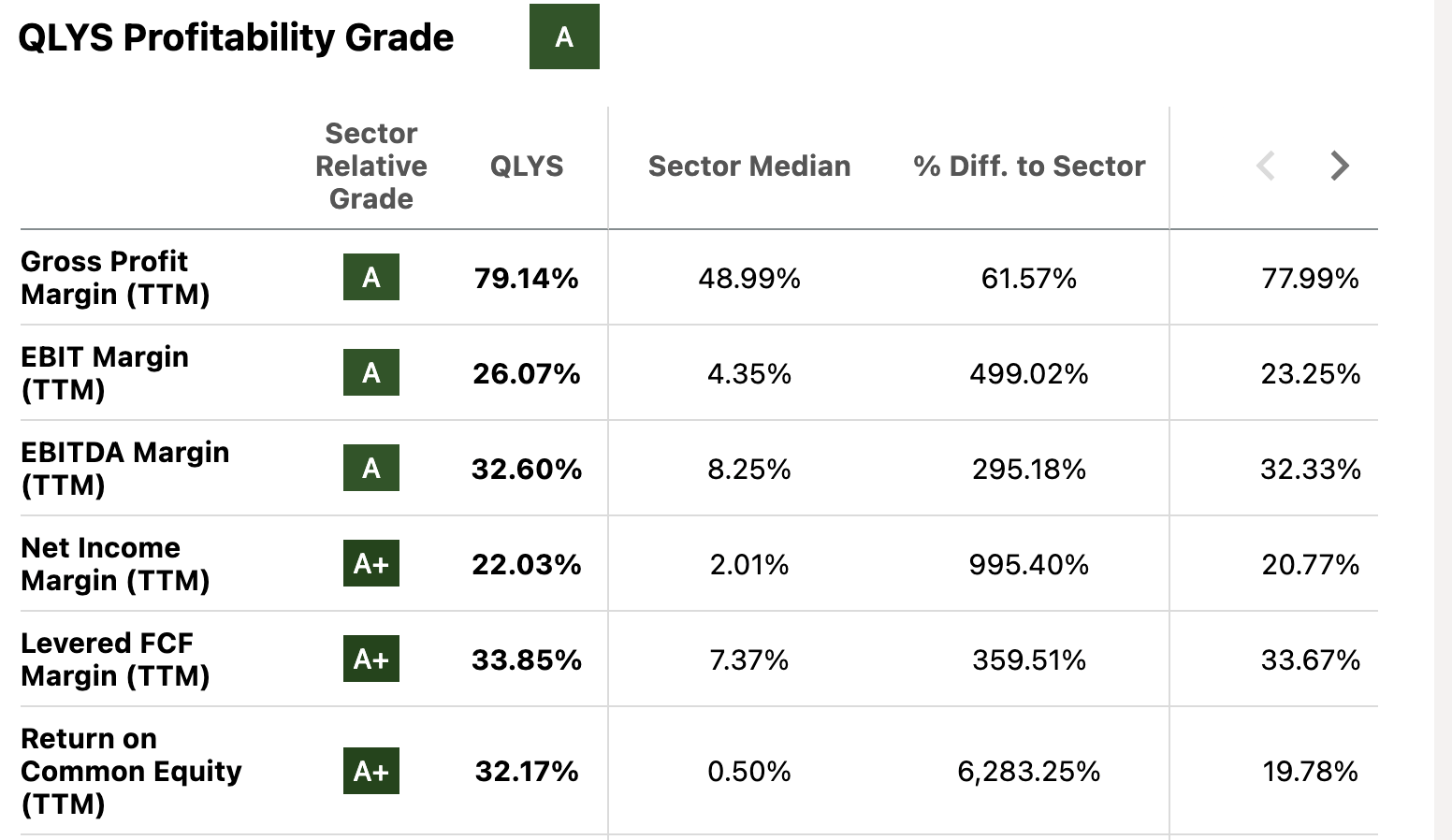
Task: Select the 79.14% Gross Profit Margin value
Action: [526, 277]
